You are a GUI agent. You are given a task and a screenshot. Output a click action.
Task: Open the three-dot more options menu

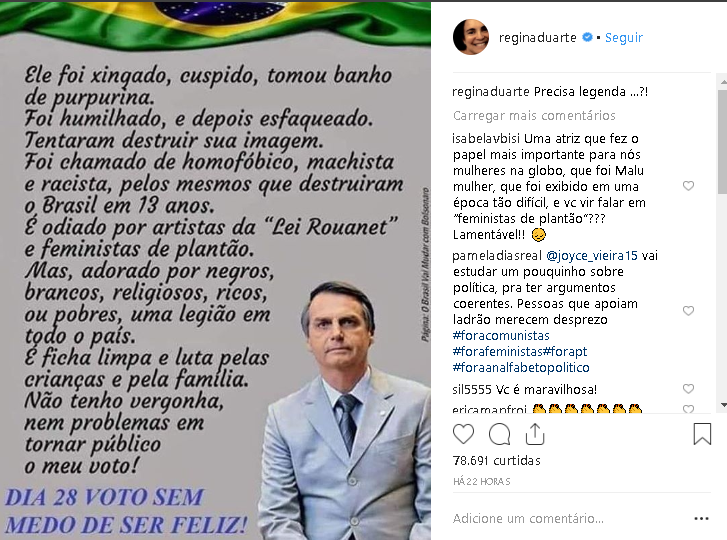click(701, 519)
